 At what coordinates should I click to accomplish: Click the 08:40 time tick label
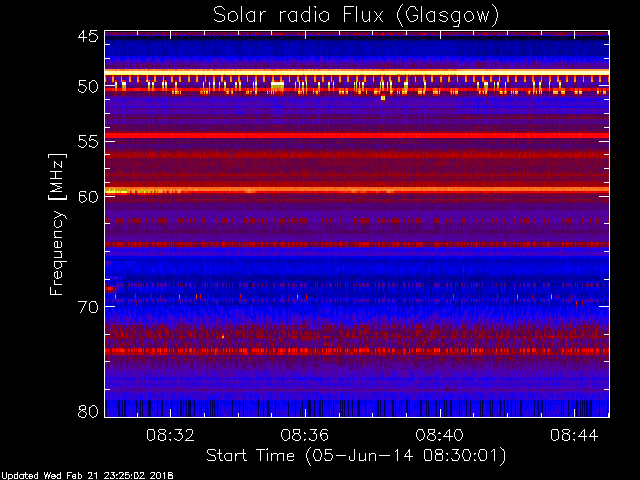(440, 435)
